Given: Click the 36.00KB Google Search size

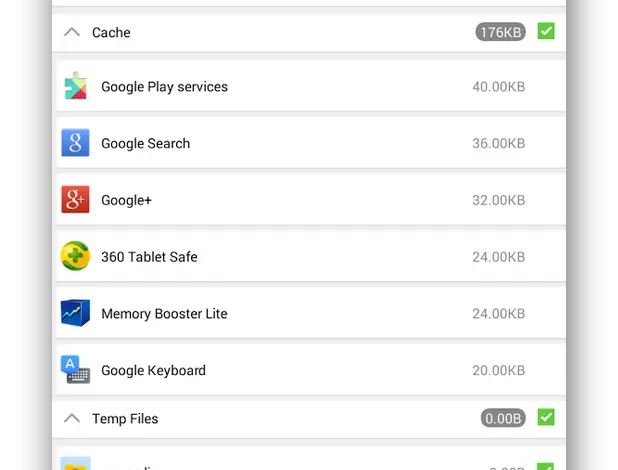Looking at the screenshot, I should click(x=498, y=144).
